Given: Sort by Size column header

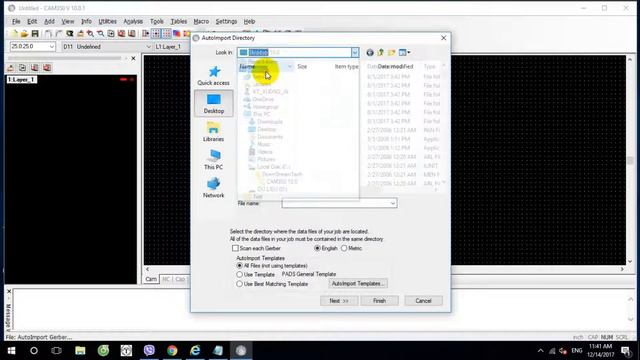Looking at the screenshot, I should (x=302, y=67).
